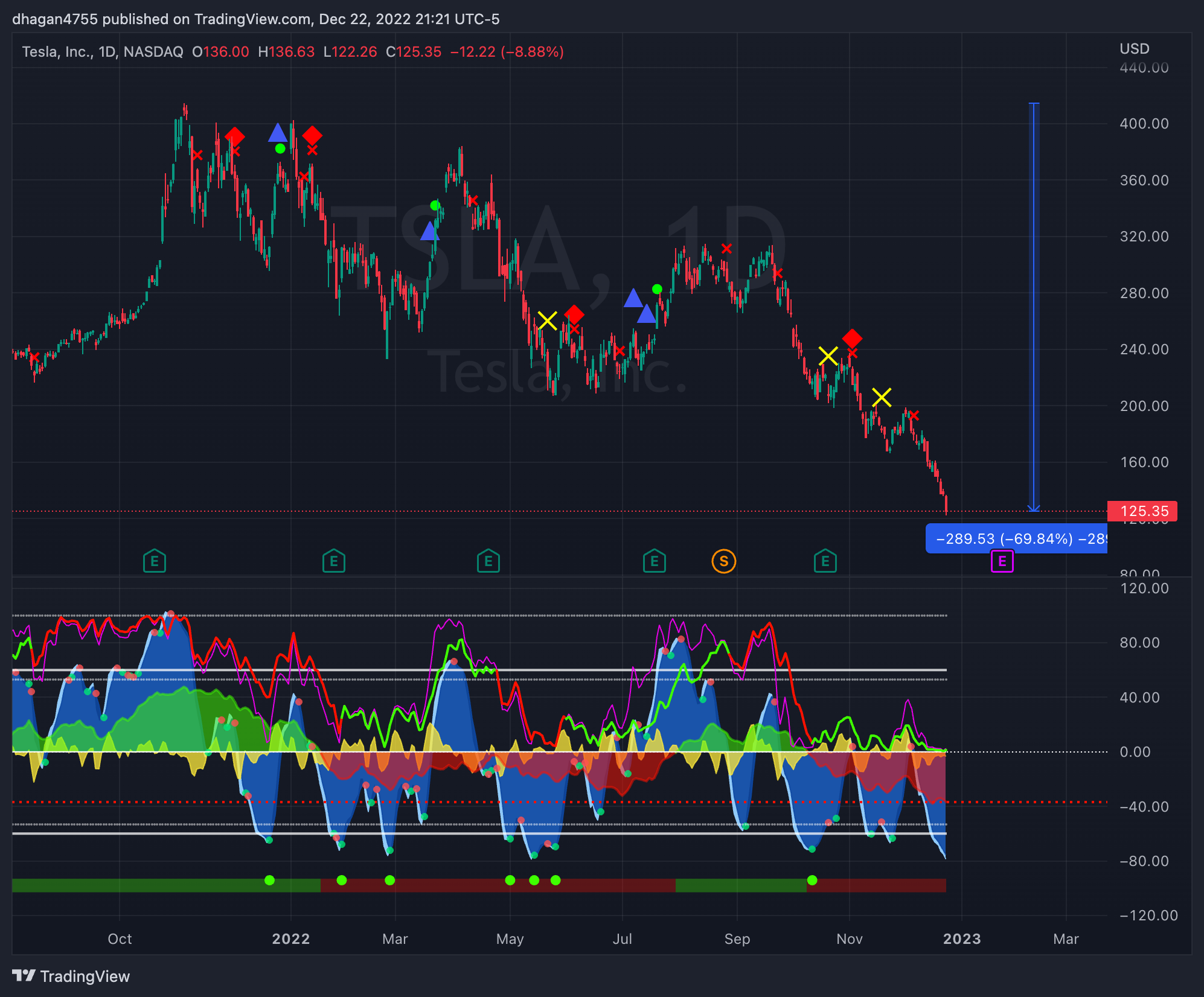
Task: Click the dhagan4755 published on TradingView.com header
Action: click(256, 19)
